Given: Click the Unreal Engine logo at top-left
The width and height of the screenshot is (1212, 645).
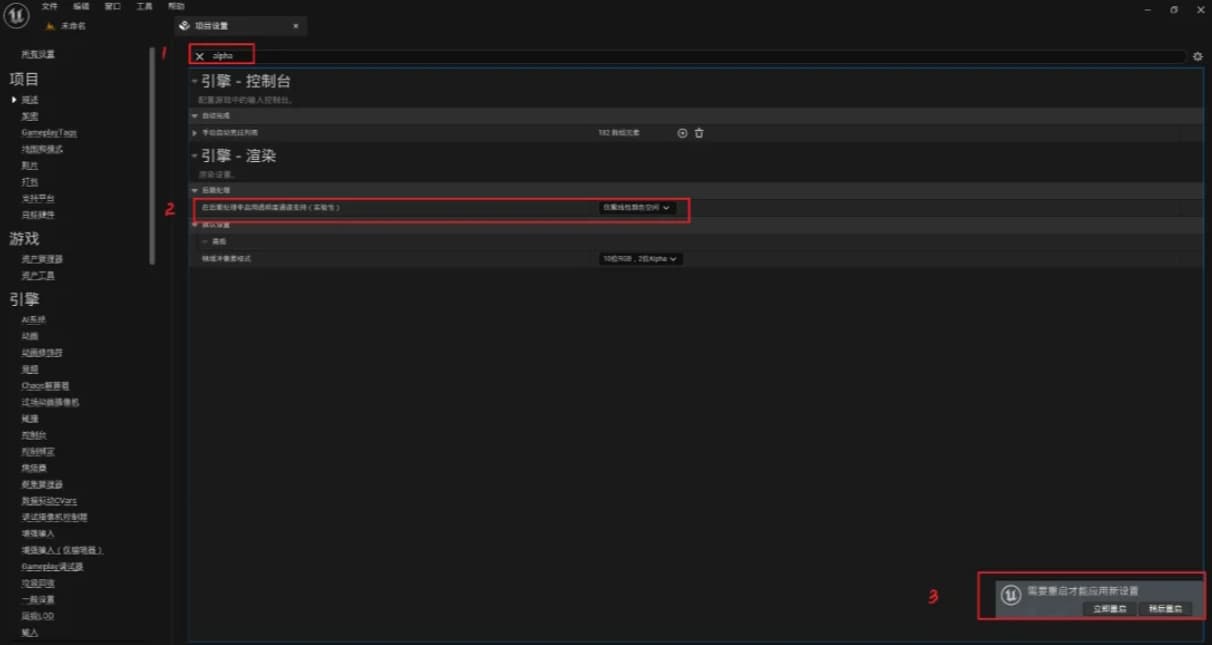Looking at the screenshot, I should [x=16, y=14].
